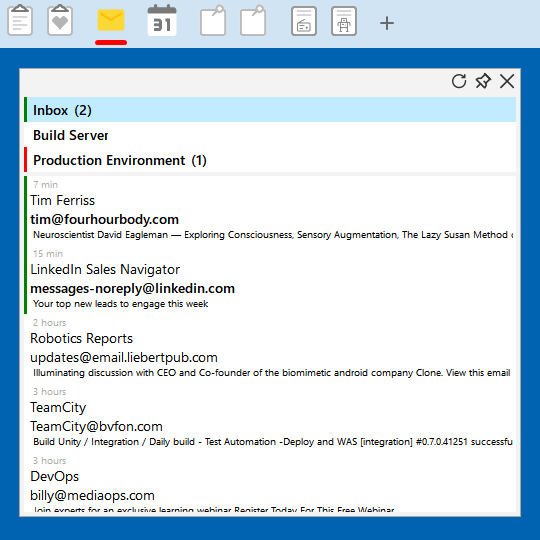Select the yellow mail envelope icon
The image size is (540, 540).
click(111, 21)
